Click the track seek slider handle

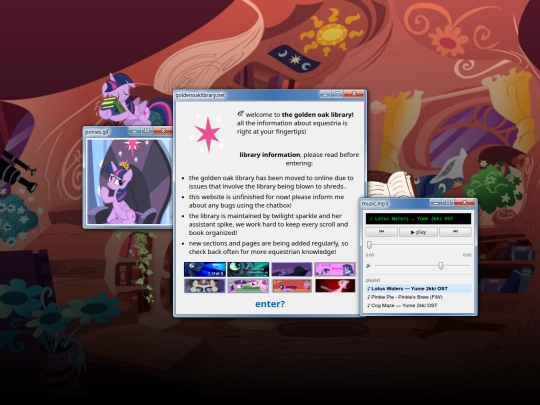369,245
